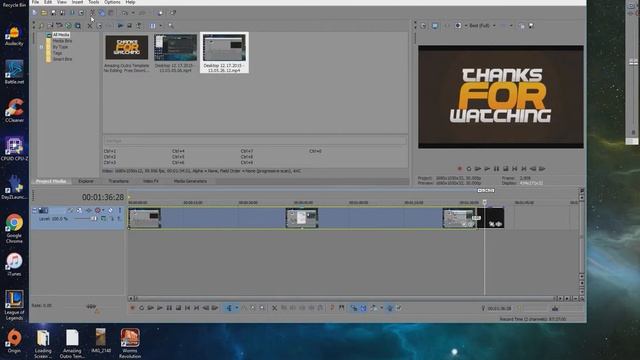Open Automation Settings dropdown on track
The width and height of the screenshot is (640, 360).
[x=103, y=210]
